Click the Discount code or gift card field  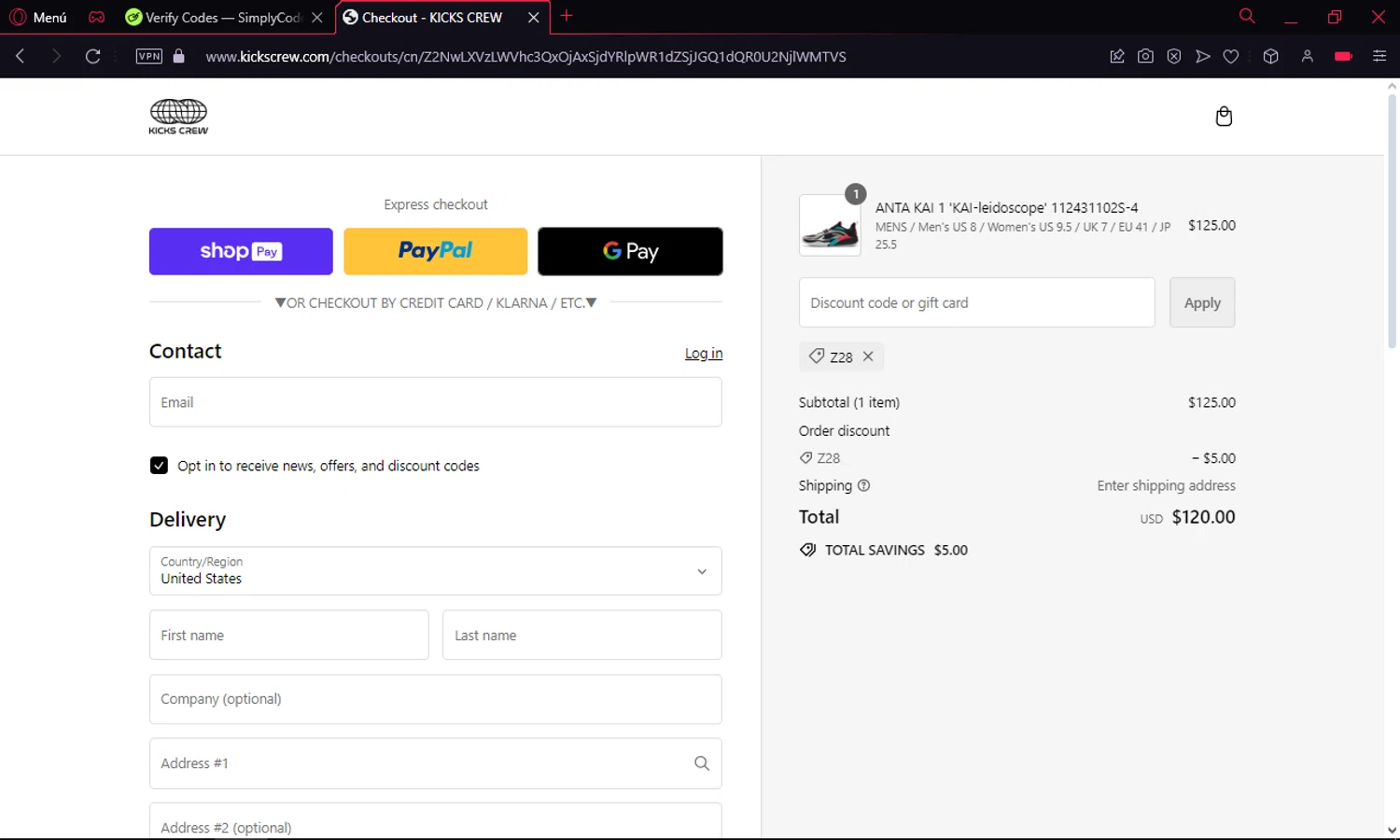(x=977, y=302)
